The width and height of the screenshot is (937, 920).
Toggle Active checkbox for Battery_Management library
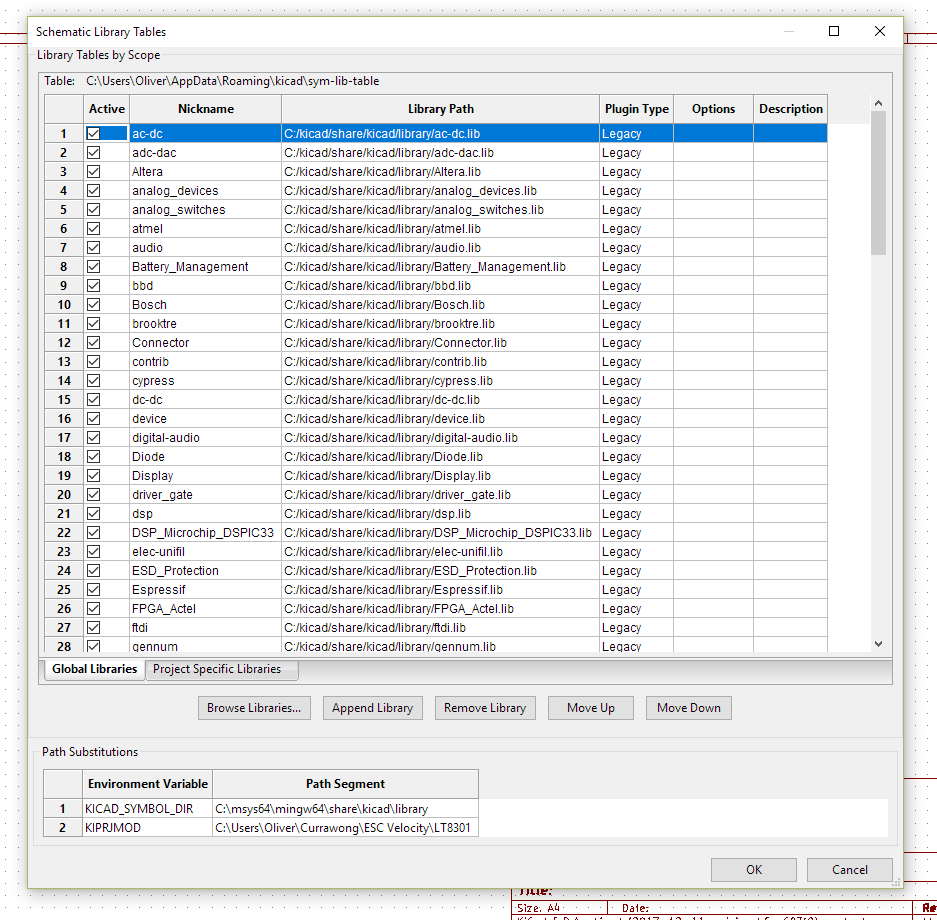pos(94,267)
